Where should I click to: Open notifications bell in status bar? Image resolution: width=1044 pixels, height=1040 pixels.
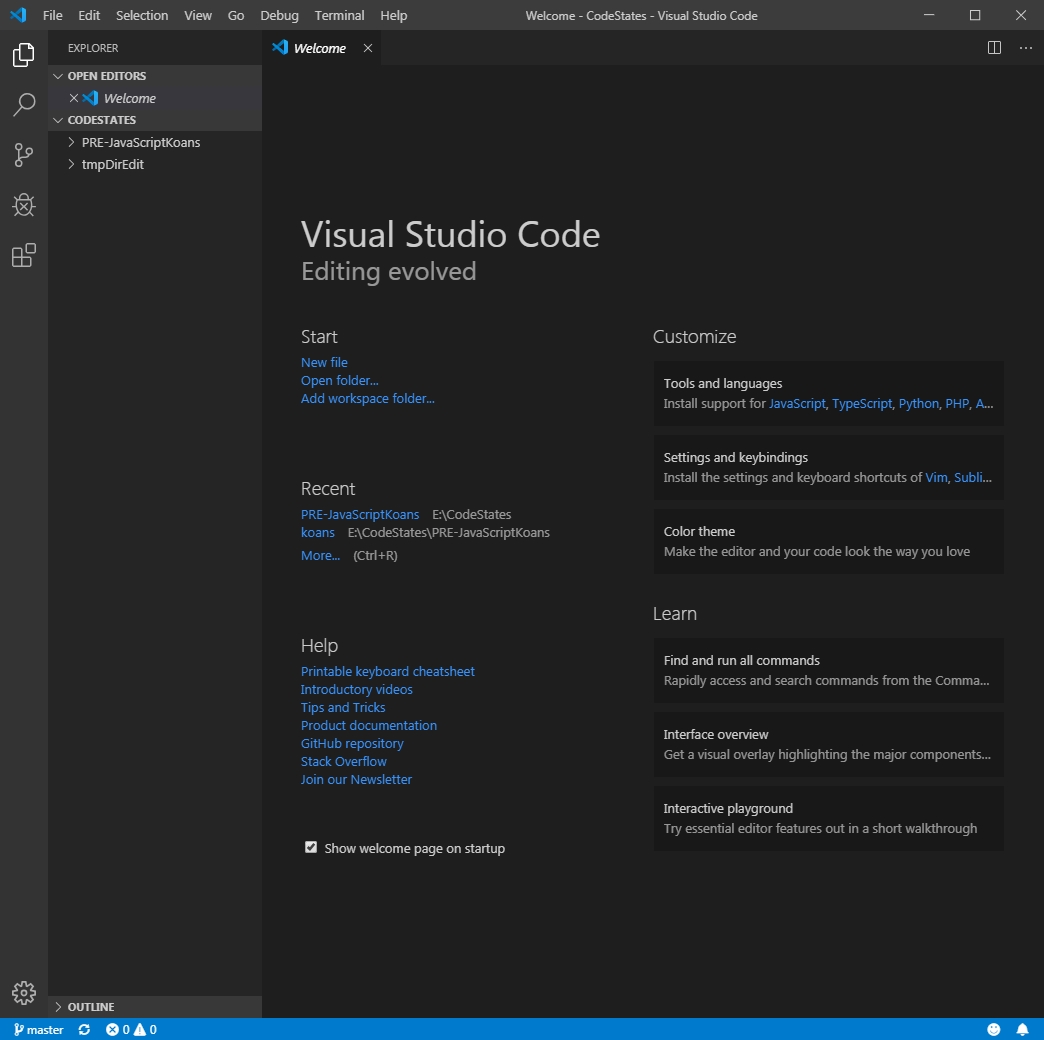(x=1022, y=1029)
